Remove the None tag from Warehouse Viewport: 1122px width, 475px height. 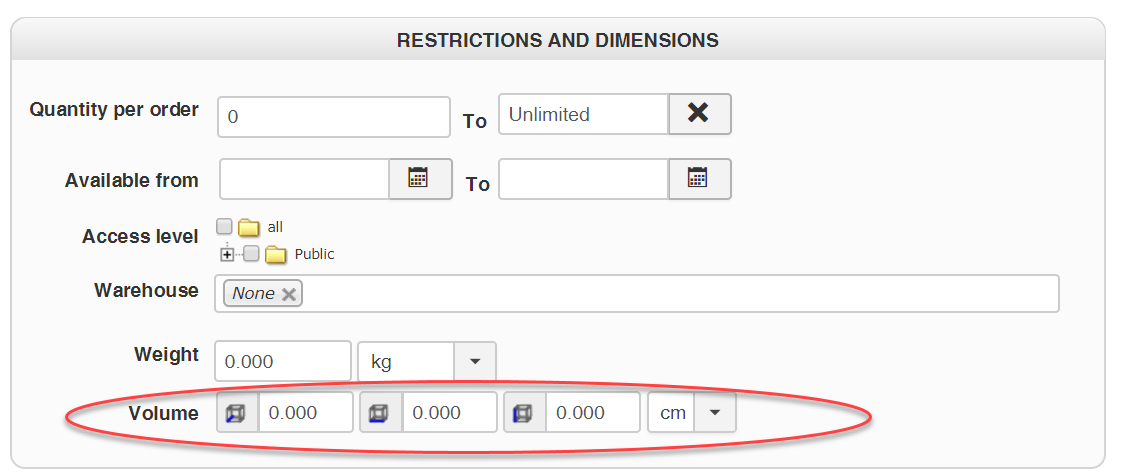tap(289, 294)
